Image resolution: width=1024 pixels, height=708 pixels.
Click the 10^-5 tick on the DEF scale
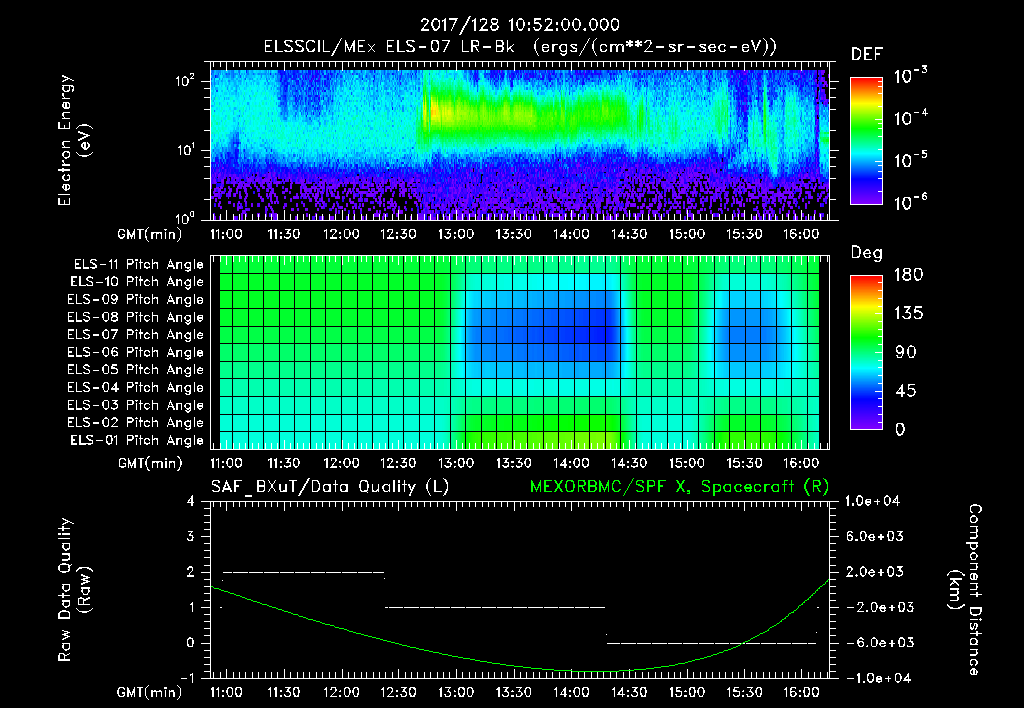click(910, 159)
